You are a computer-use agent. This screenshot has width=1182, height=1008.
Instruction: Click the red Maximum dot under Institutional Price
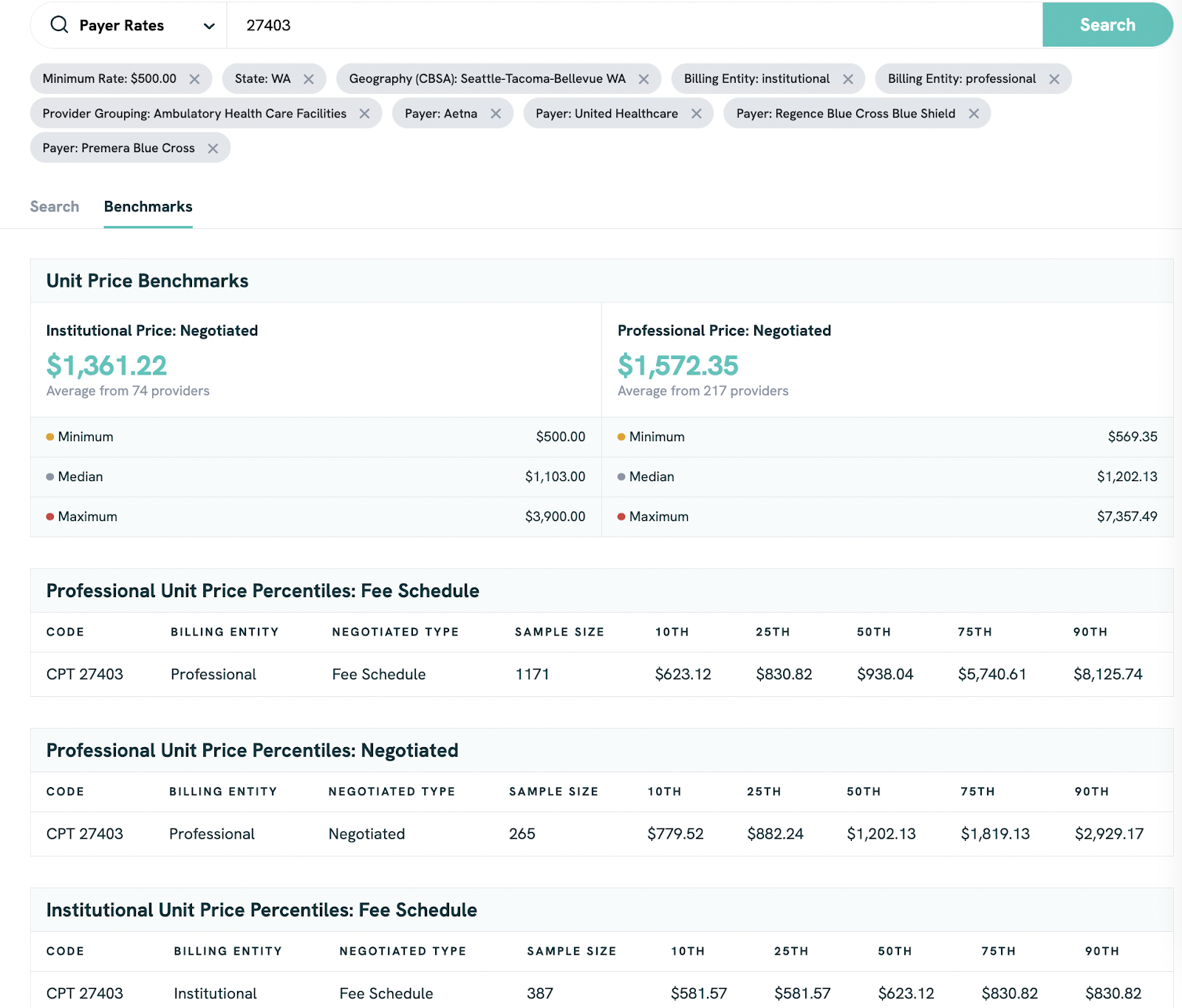click(x=50, y=517)
